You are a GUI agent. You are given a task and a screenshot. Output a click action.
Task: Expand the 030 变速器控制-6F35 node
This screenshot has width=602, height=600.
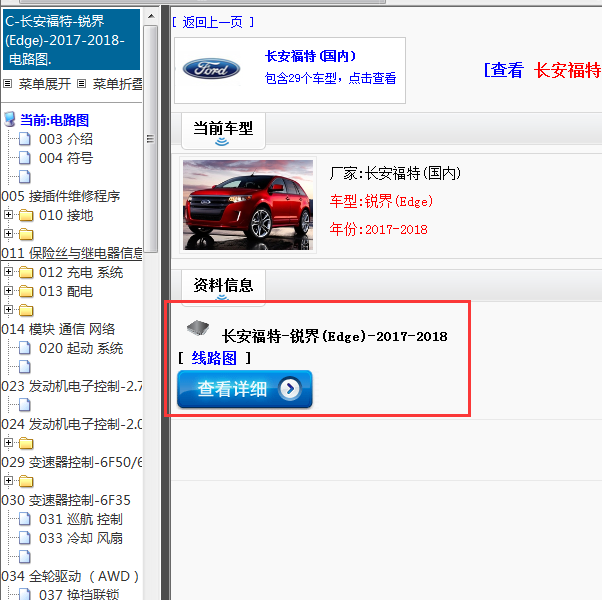[x=8, y=480]
